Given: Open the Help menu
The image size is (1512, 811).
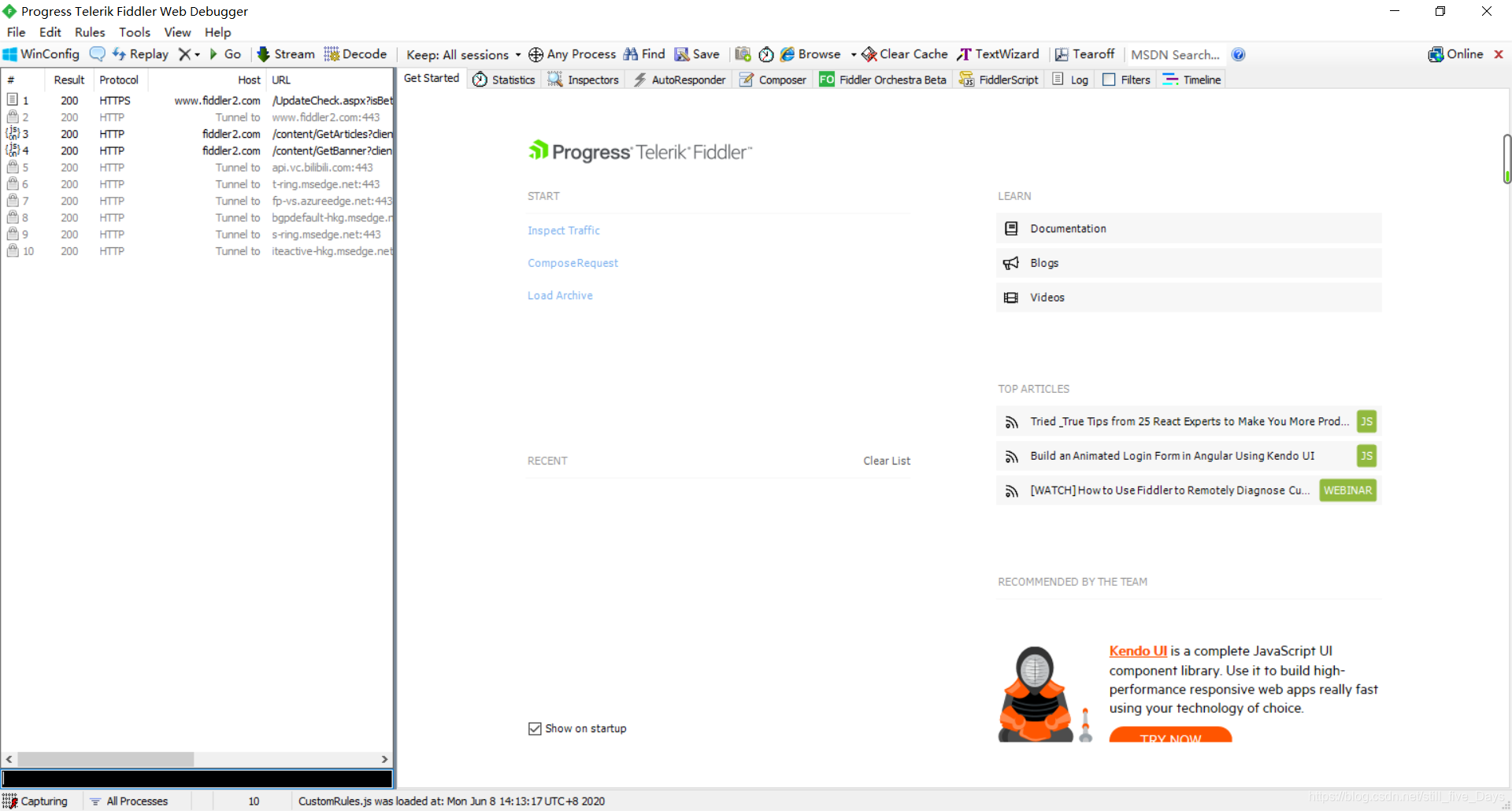Looking at the screenshot, I should [218, 32].
